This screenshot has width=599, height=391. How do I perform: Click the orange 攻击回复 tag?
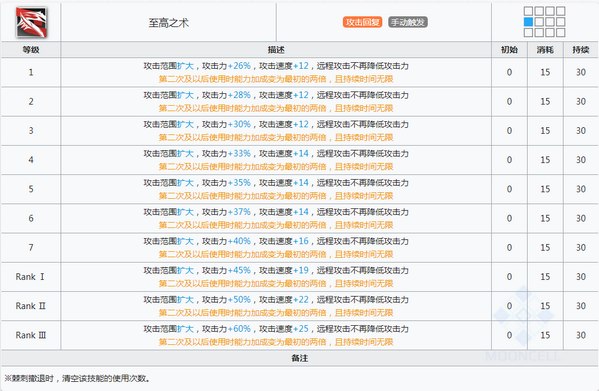coord(362,22)
